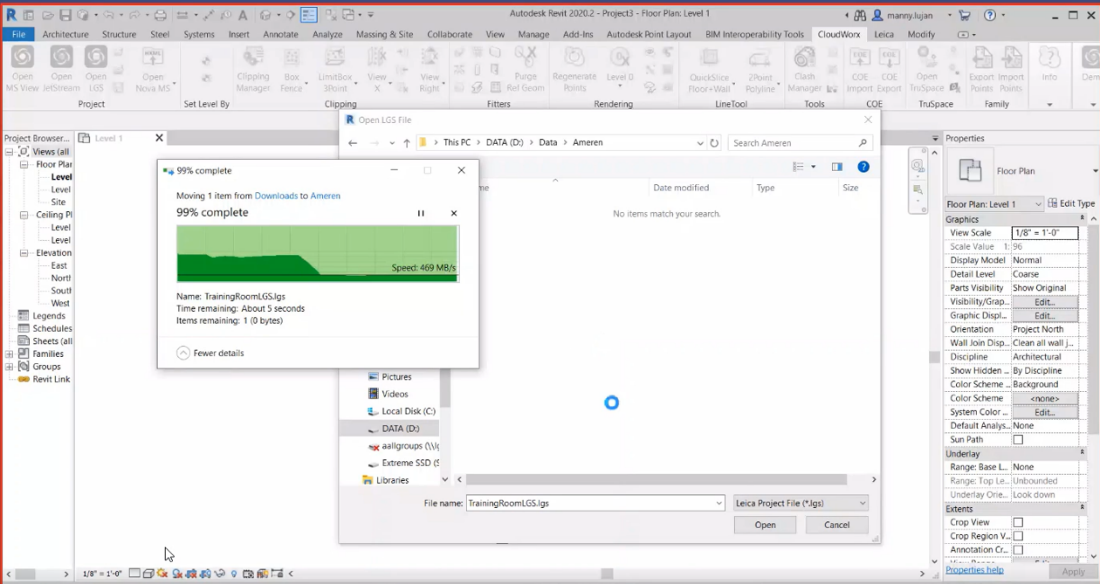
Task: Collapse the Views (all) tree node
Action: 10,152
